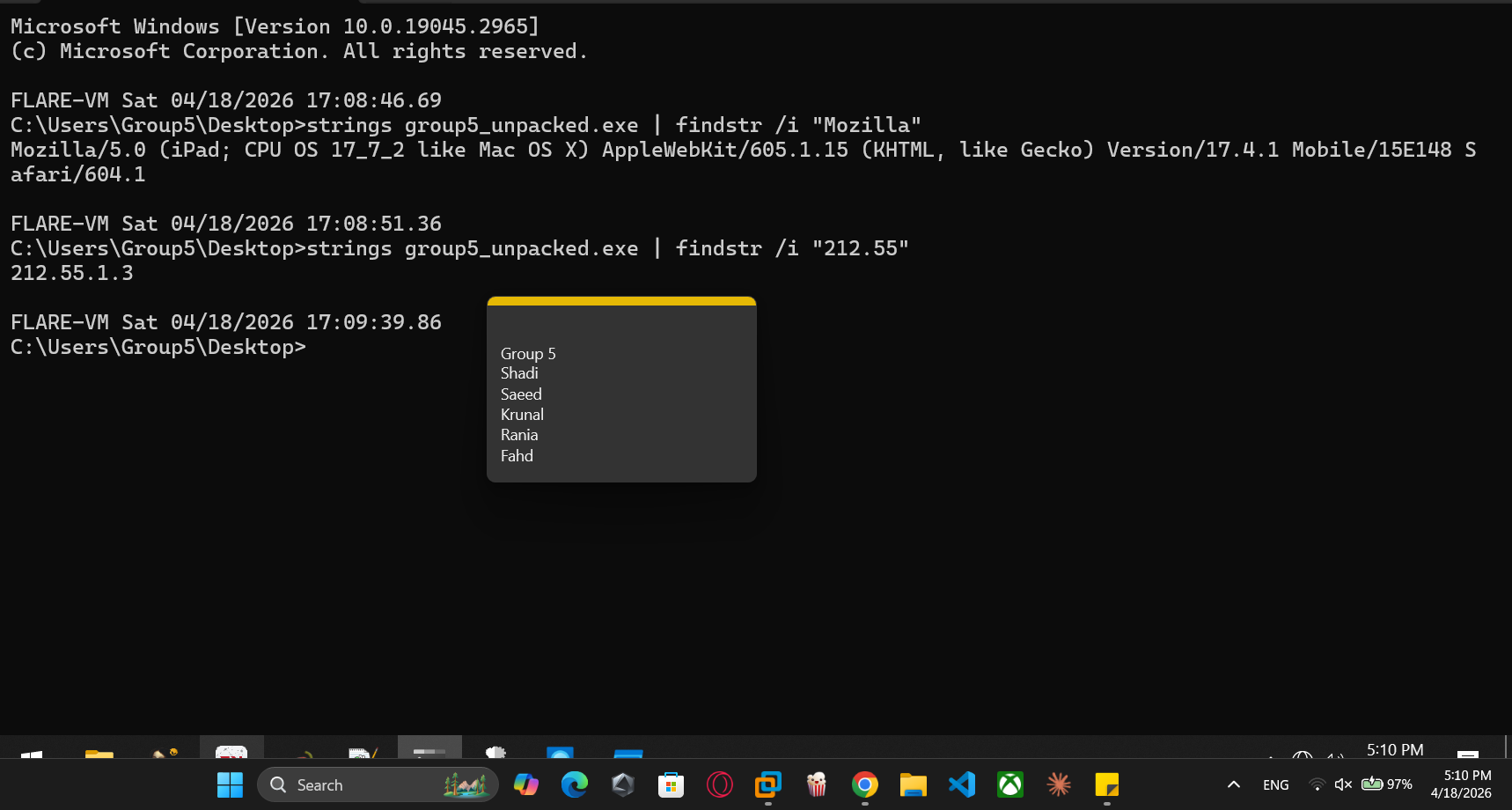The width and height of the screenshot is (1512, 810).
Task: Open the Windows Start menu
Action: coord(230,784)
